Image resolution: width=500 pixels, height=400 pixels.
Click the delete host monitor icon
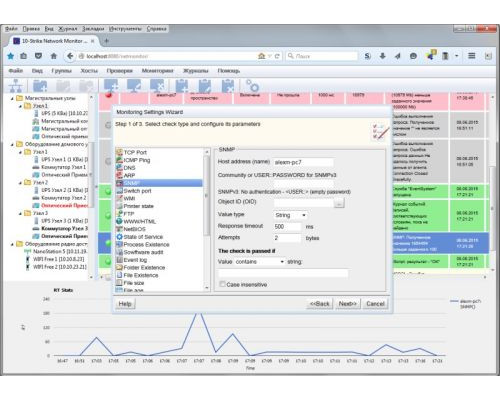pyautogui.click(x=157, y=86)
